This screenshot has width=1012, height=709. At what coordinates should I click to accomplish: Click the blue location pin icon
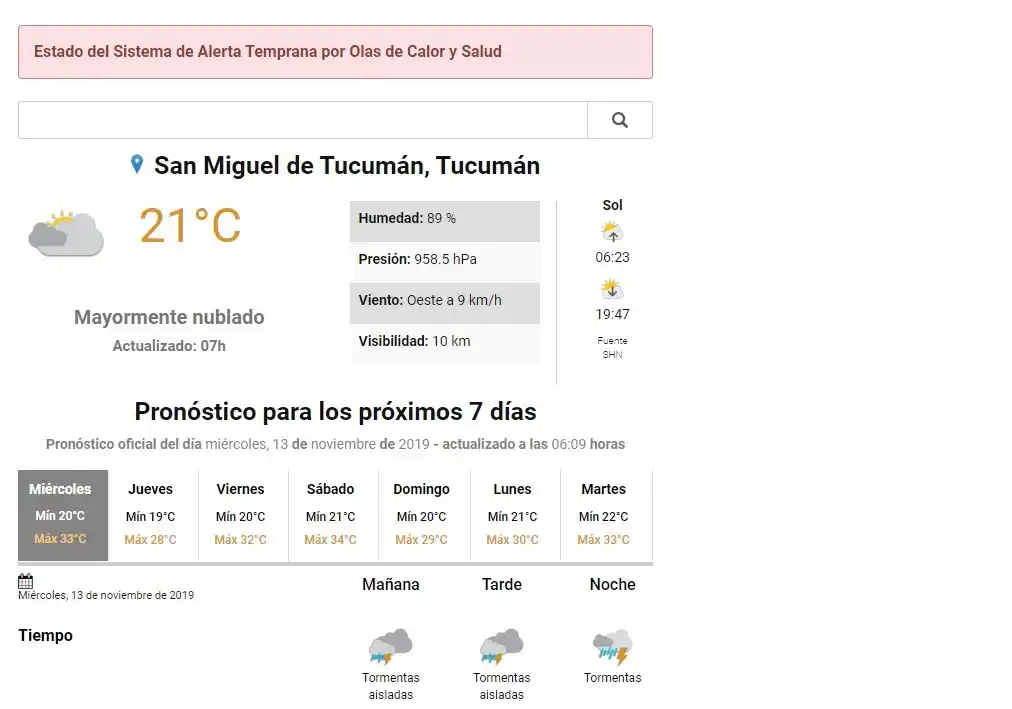(136, 164)
